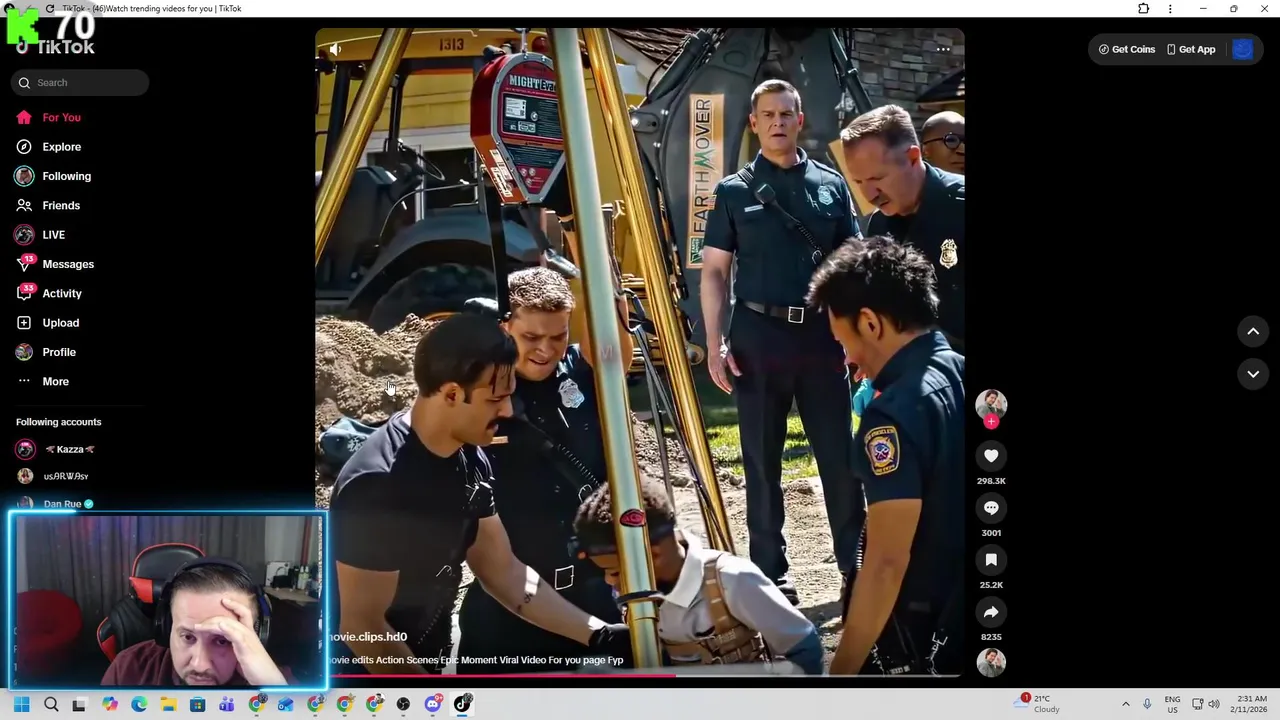The height and width of the screenshot is (720, 1280).
Task: Open the browser three-dot menu
Action: pyautogui.click(x=1170, y=9)
